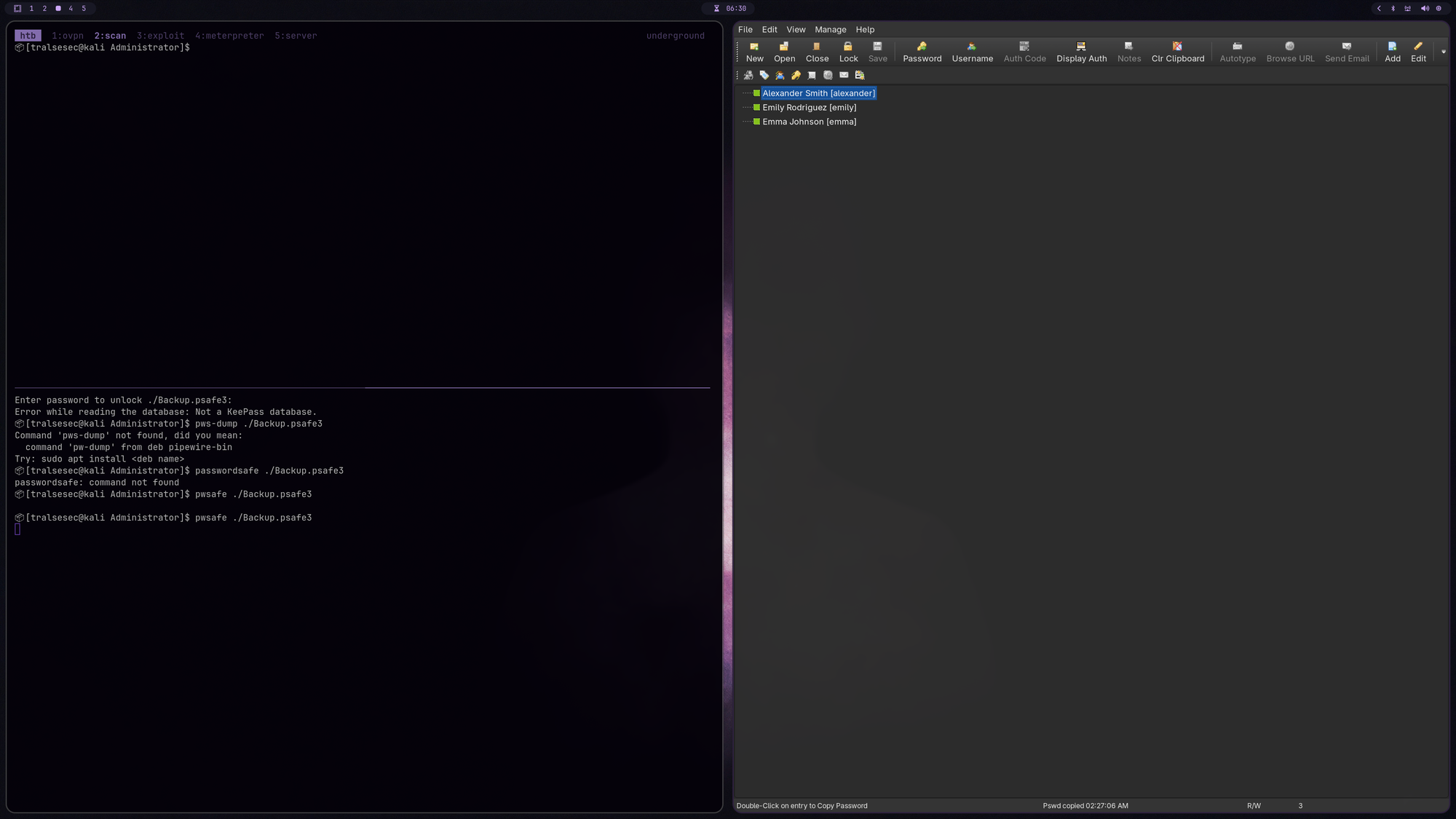Click the New database toolbar button

[754, 51]
